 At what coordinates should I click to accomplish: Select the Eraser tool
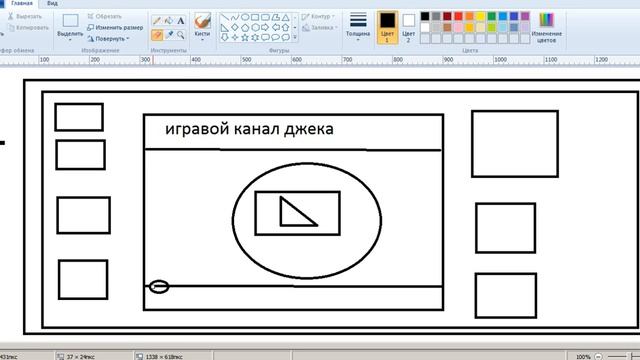coord(157,35)
